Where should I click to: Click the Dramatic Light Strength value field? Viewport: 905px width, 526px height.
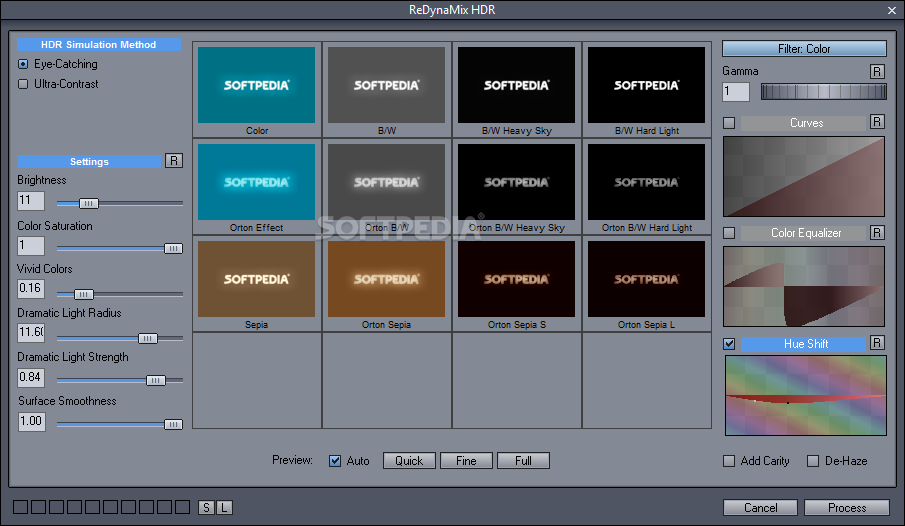click(x=31, y=378)
